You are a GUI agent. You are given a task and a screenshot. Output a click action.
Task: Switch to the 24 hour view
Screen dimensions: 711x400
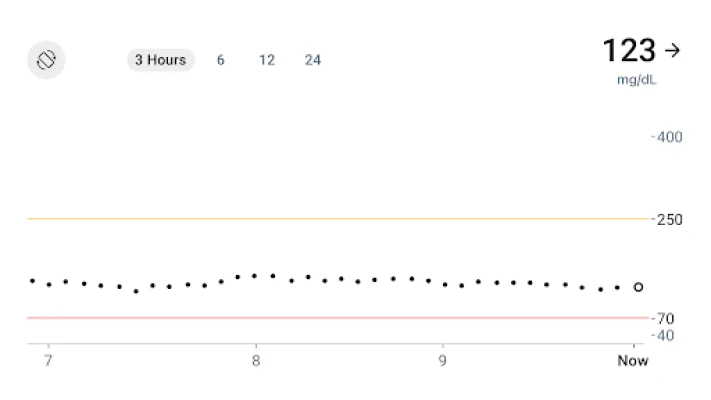coord(313,60)
